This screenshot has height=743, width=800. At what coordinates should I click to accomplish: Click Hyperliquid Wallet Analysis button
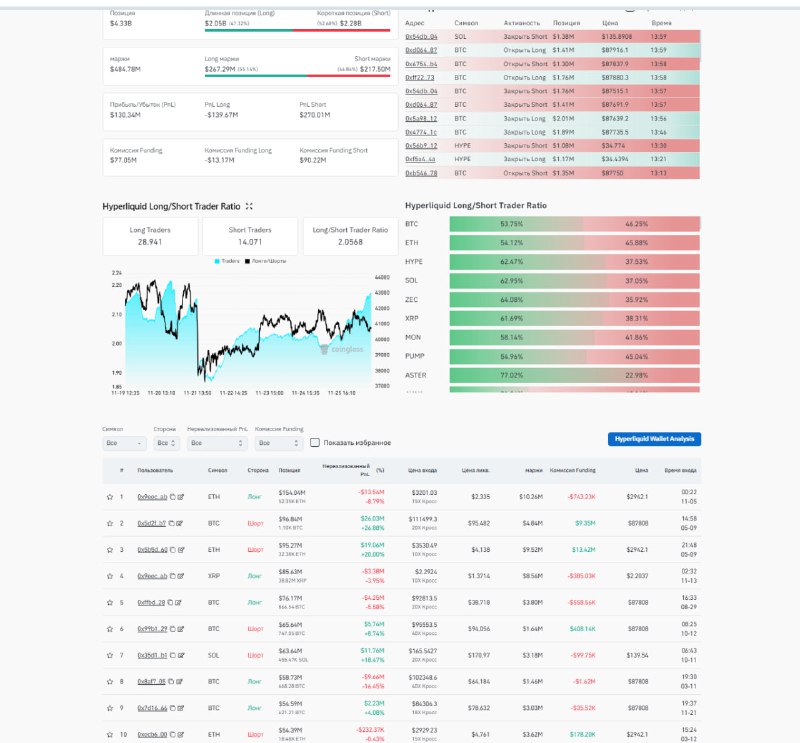[x=654, y=439]
